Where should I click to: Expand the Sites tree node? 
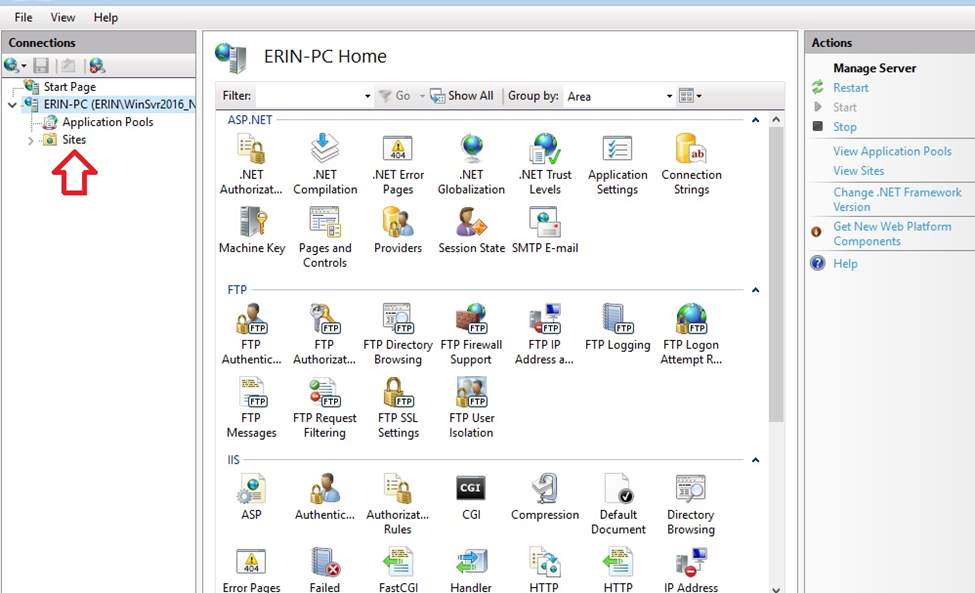(30, 141)
